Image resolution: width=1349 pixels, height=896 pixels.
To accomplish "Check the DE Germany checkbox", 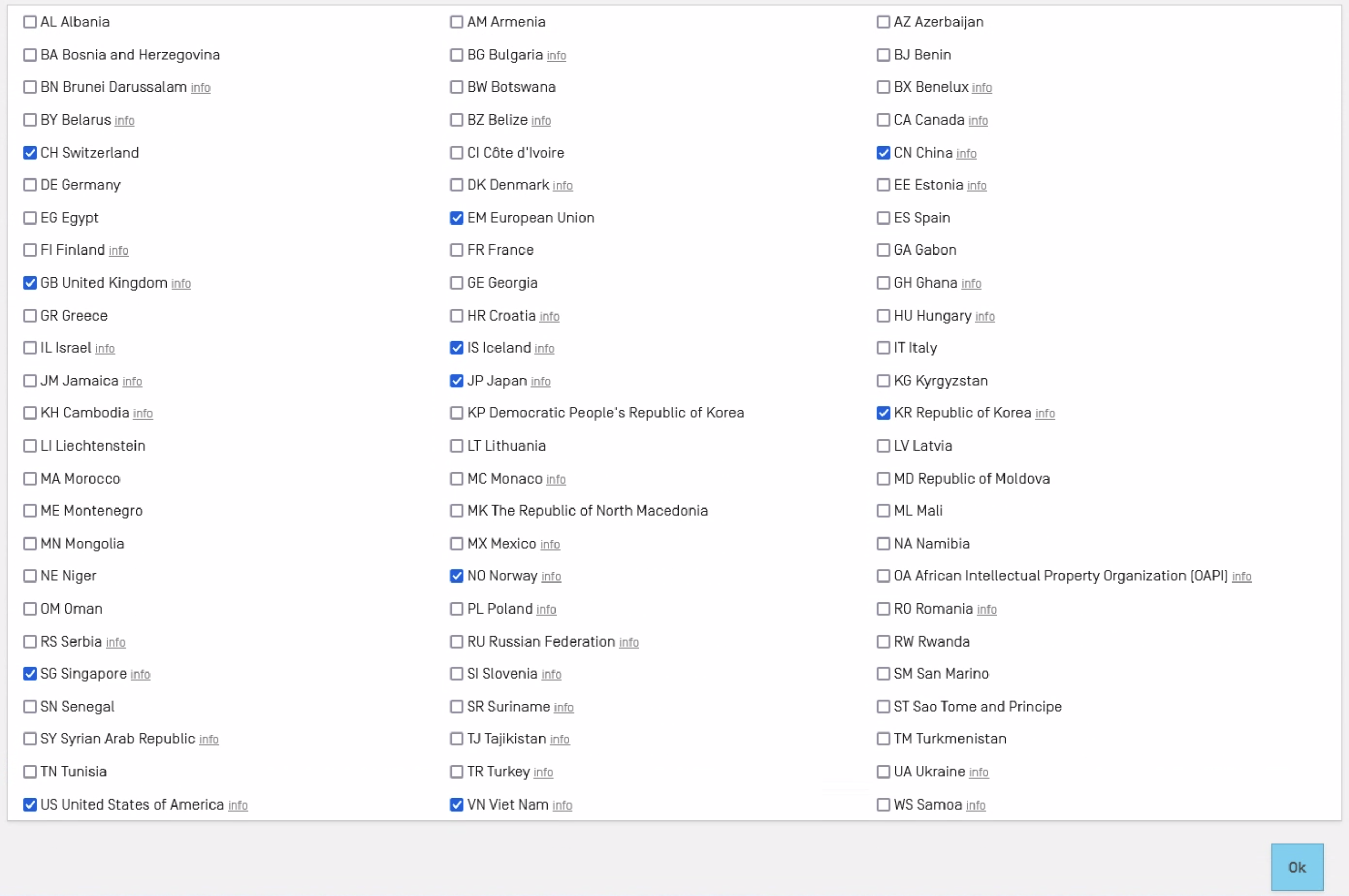I will click(29, 185).
